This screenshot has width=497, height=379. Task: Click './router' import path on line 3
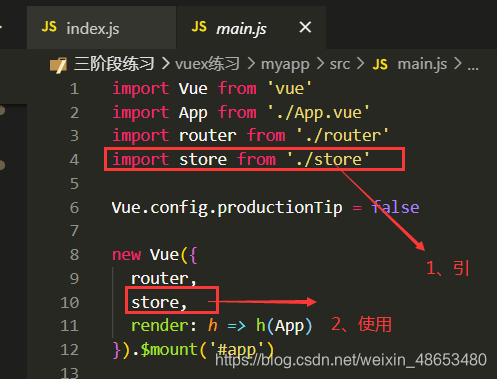[343, 136]
